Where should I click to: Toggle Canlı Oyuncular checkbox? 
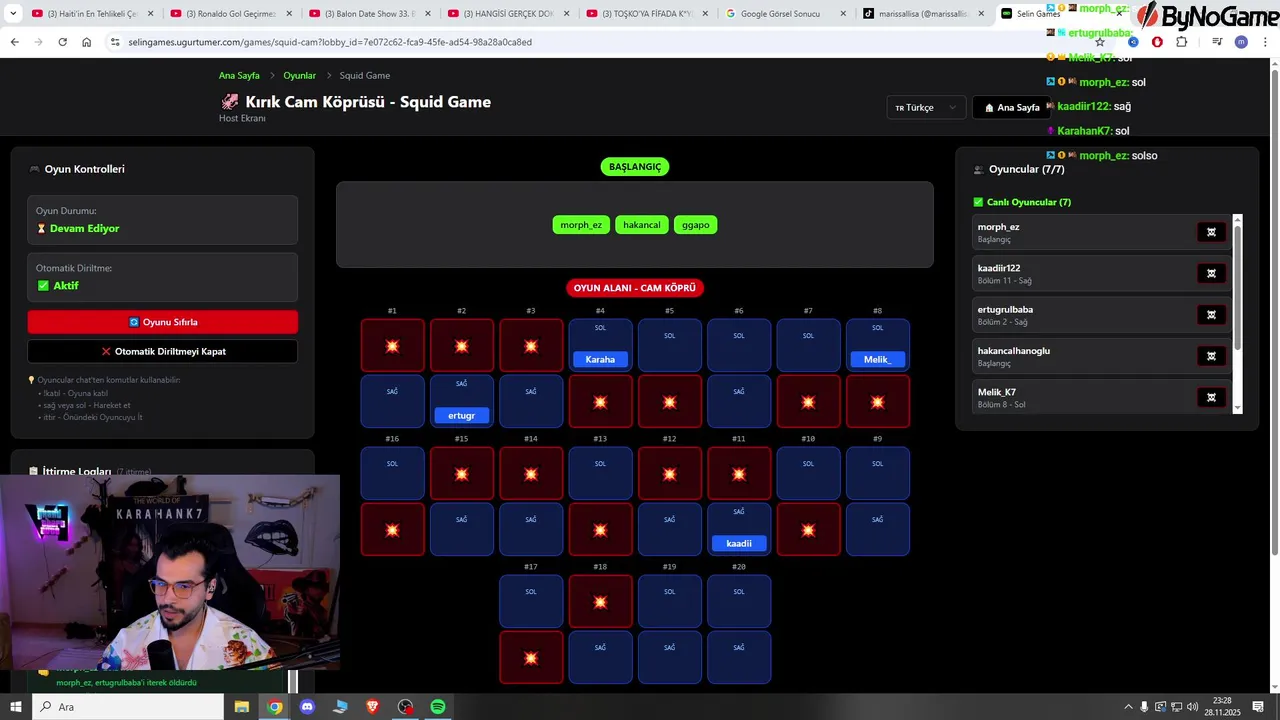[978, 202]
